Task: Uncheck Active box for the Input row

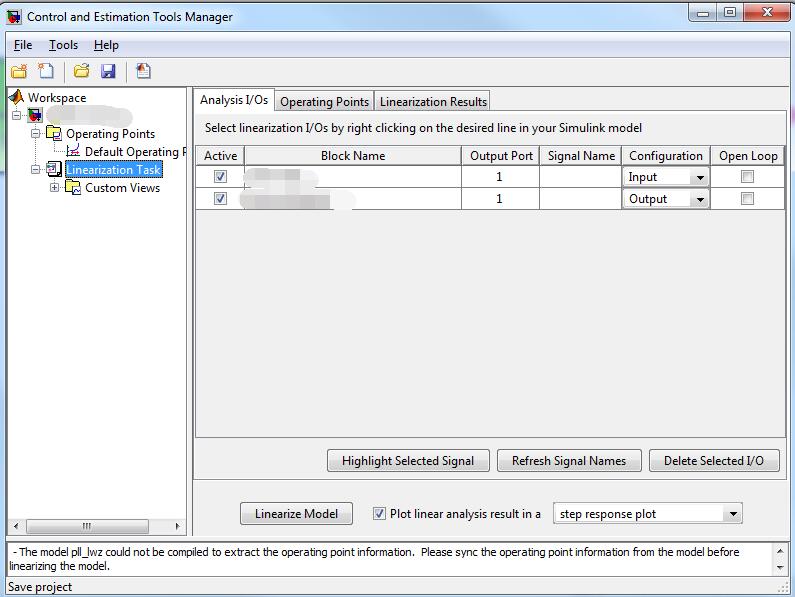Action: 221,177
